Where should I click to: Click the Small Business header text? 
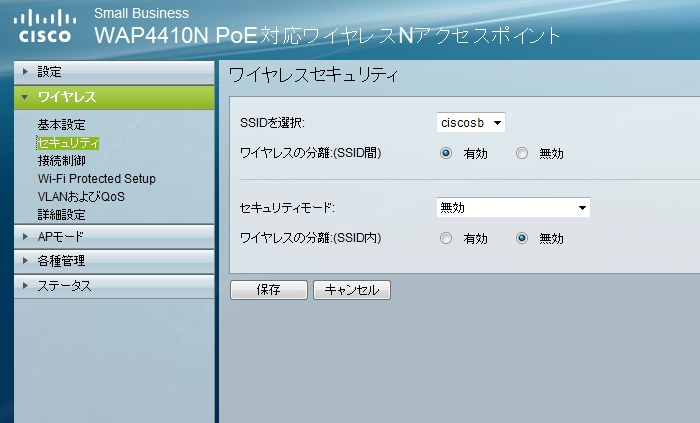pyautogui.click(x=142, y=13)
